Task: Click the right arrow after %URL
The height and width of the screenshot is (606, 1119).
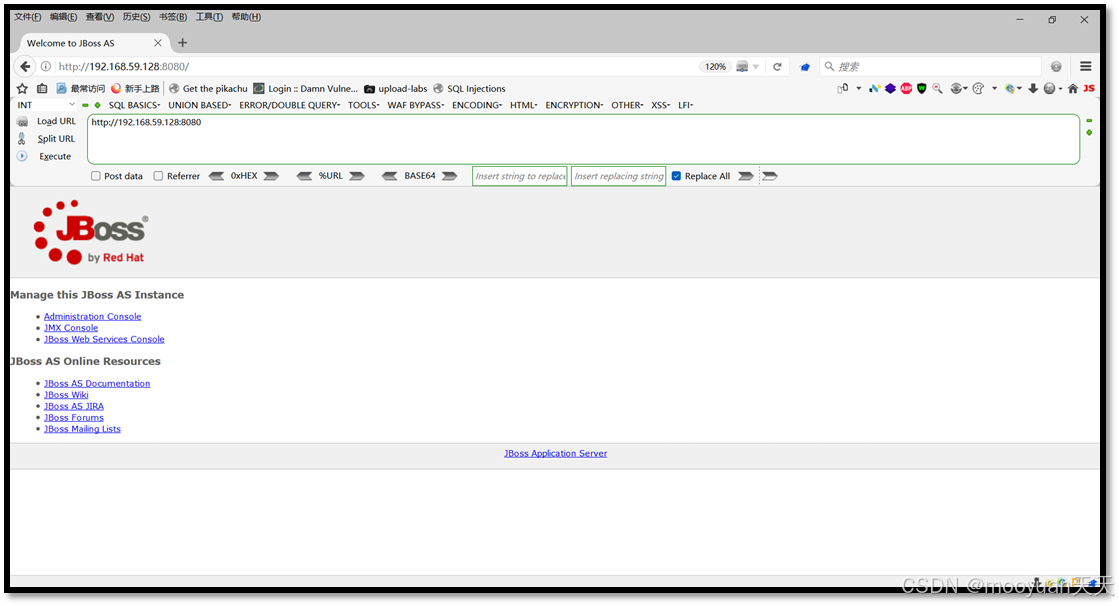Action: click(x=357, y=176)
